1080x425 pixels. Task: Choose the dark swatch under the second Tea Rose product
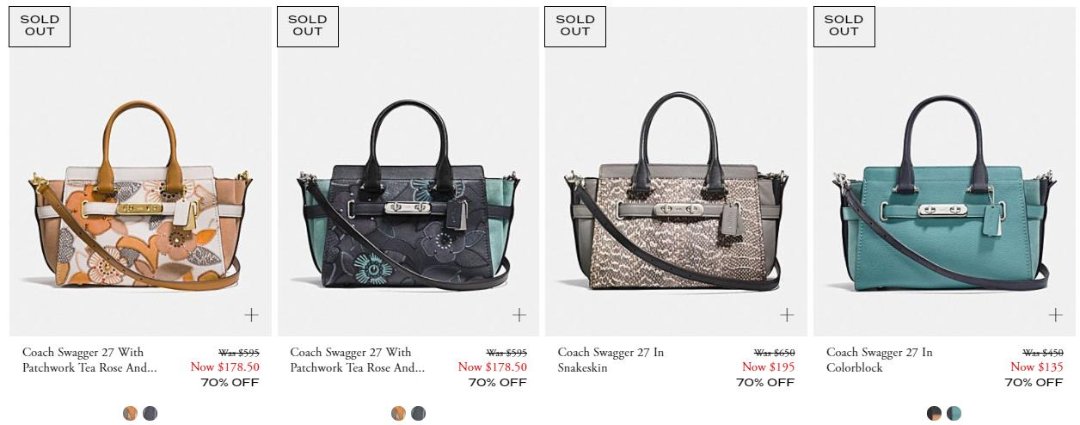point(418,413)
